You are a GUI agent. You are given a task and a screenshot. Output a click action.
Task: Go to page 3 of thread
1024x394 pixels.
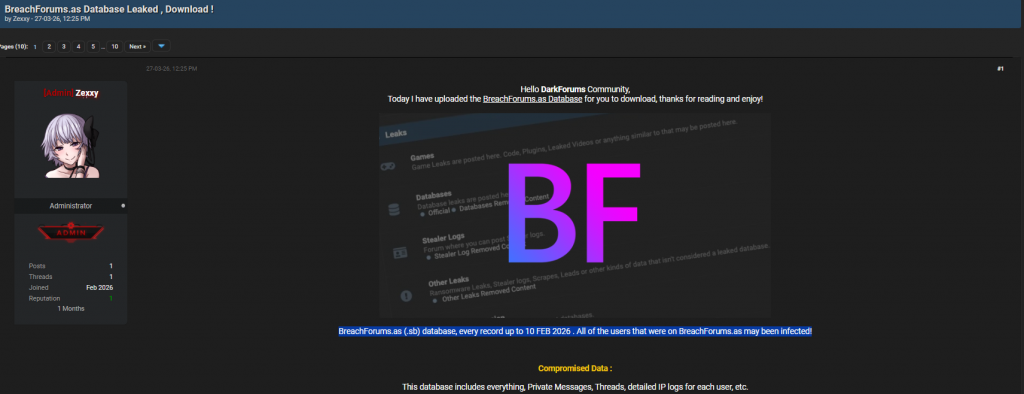(x=63, y=46)
